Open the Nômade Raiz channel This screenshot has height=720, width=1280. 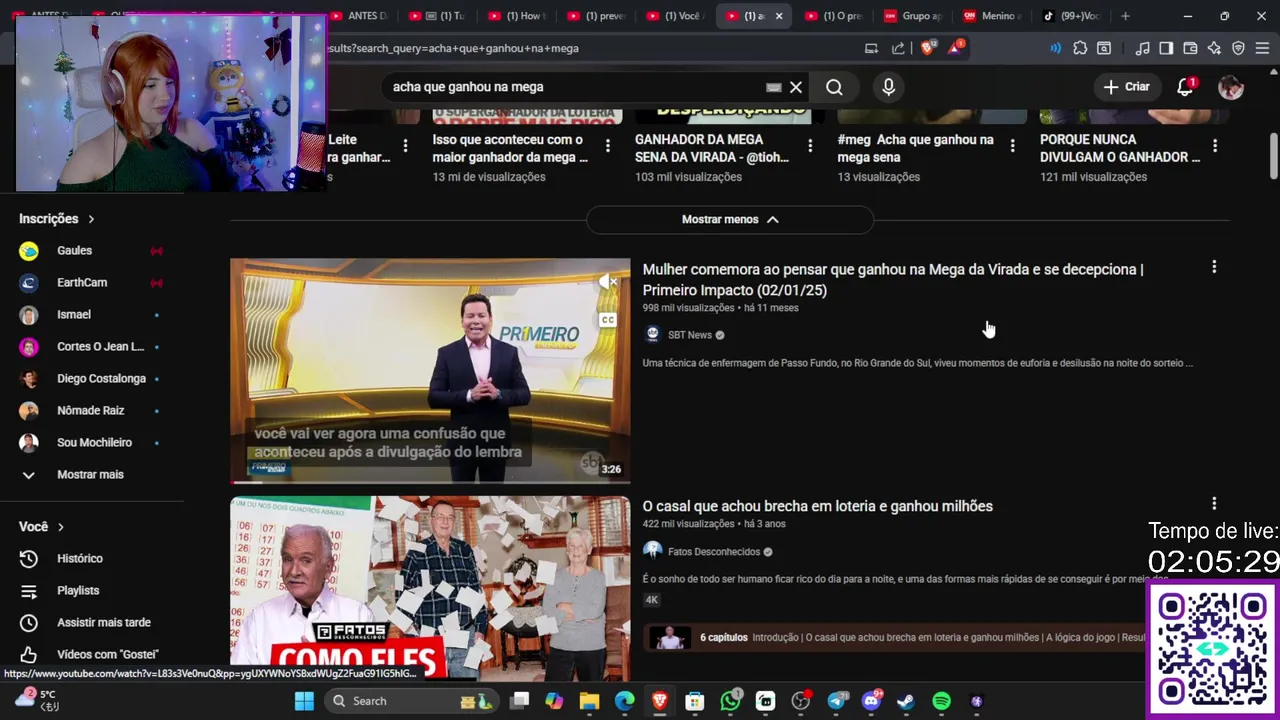91,410
